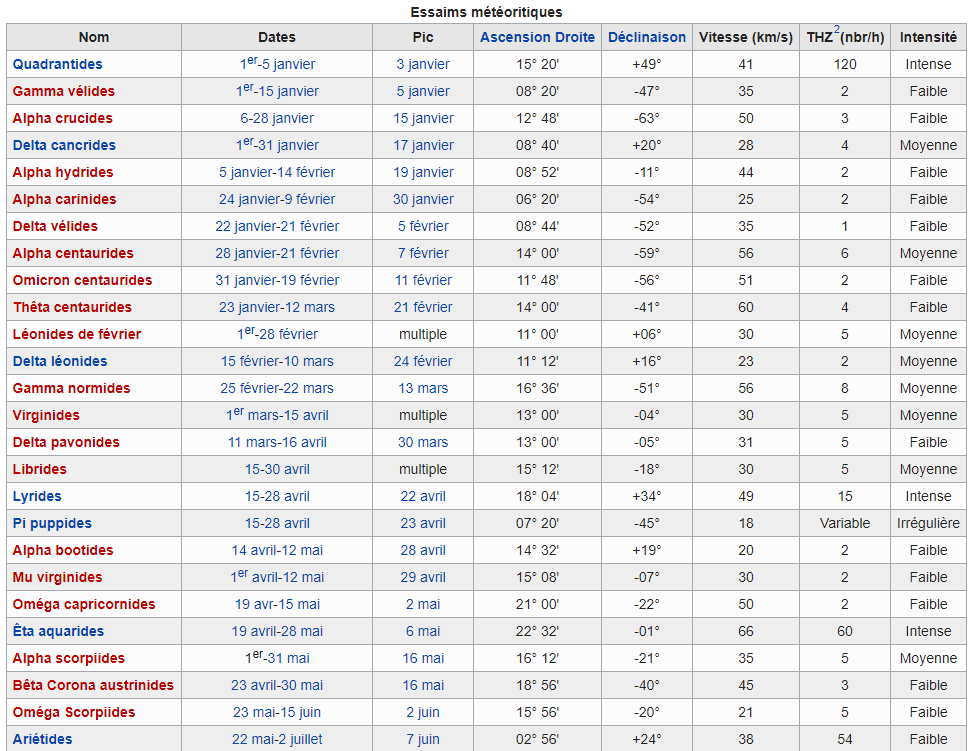Open the THZ footnote reference 2
973x751 pixels.
(836, 29)
